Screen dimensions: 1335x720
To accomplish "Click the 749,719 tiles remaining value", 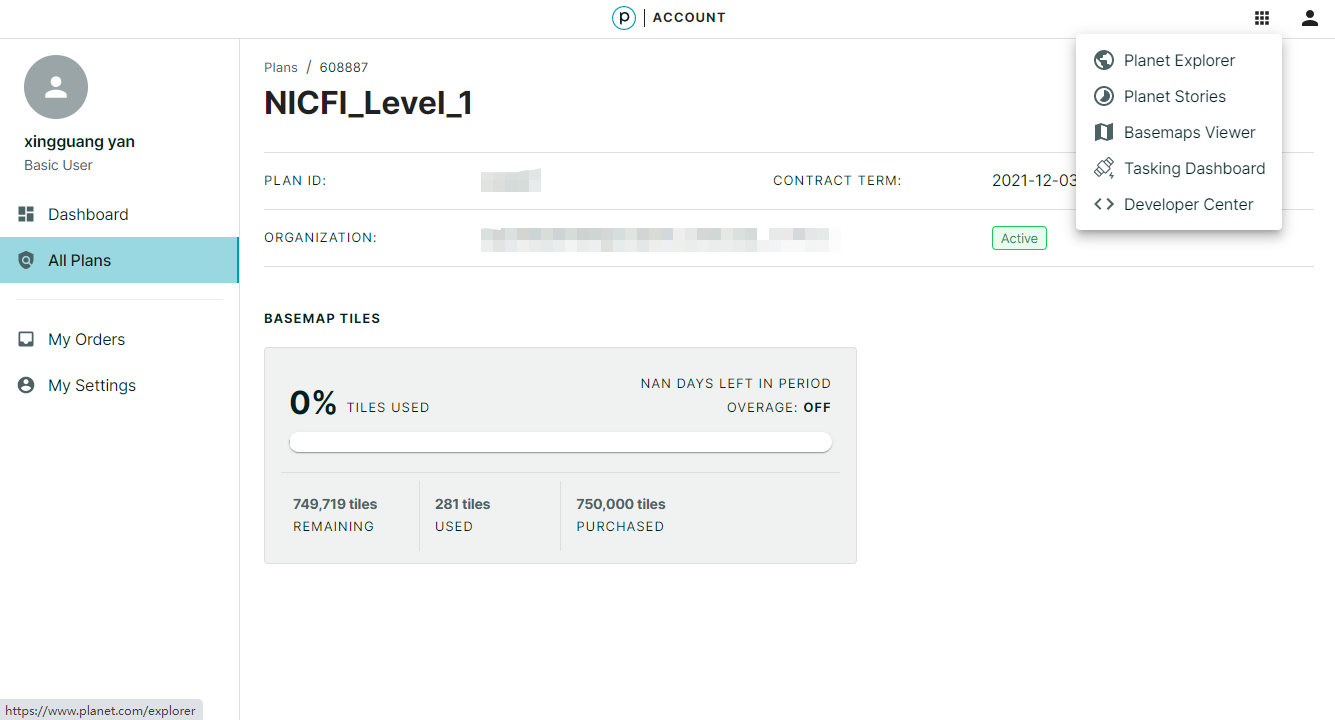I will (x=335, y=504).
